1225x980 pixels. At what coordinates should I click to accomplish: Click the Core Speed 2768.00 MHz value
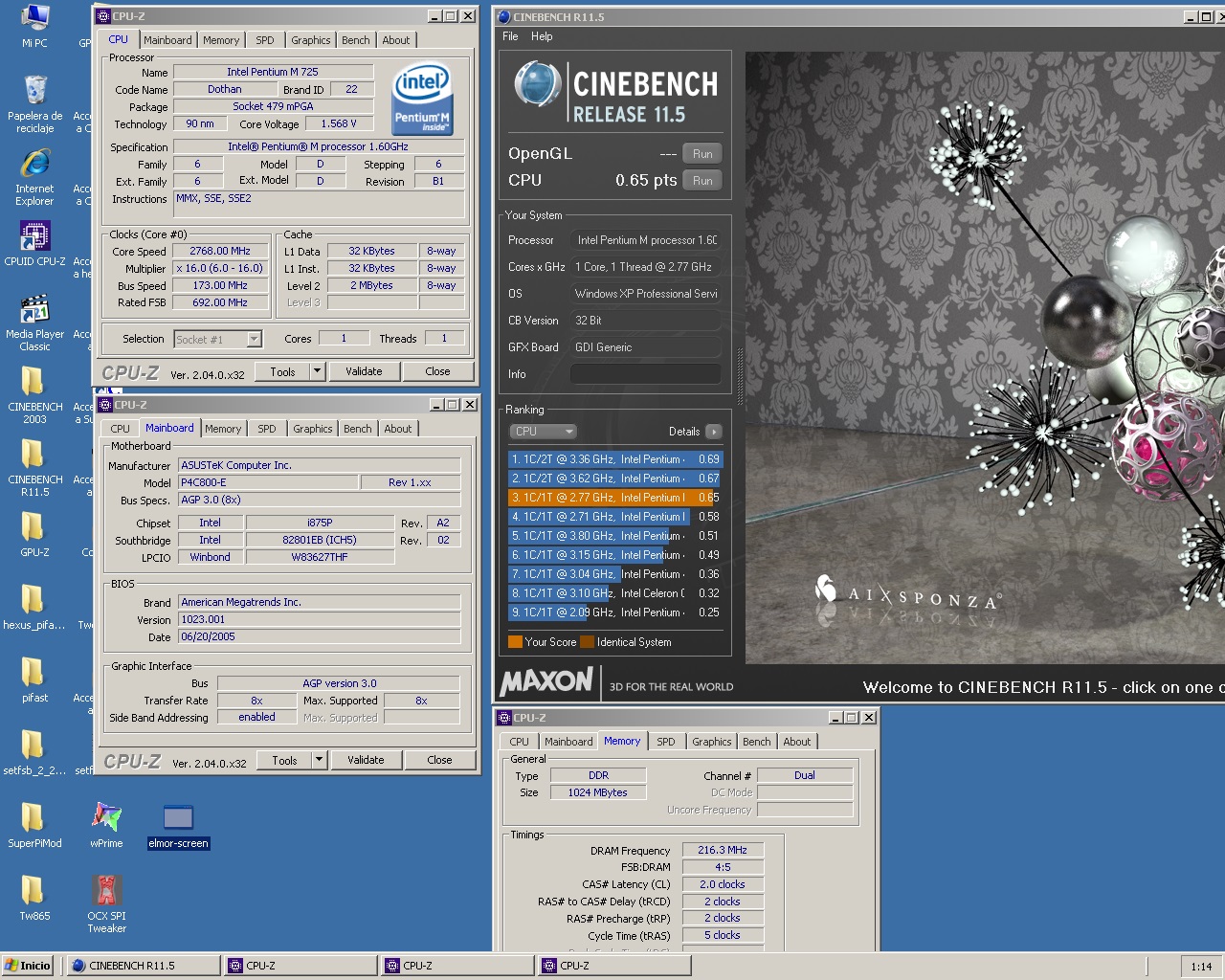point(220,252)
